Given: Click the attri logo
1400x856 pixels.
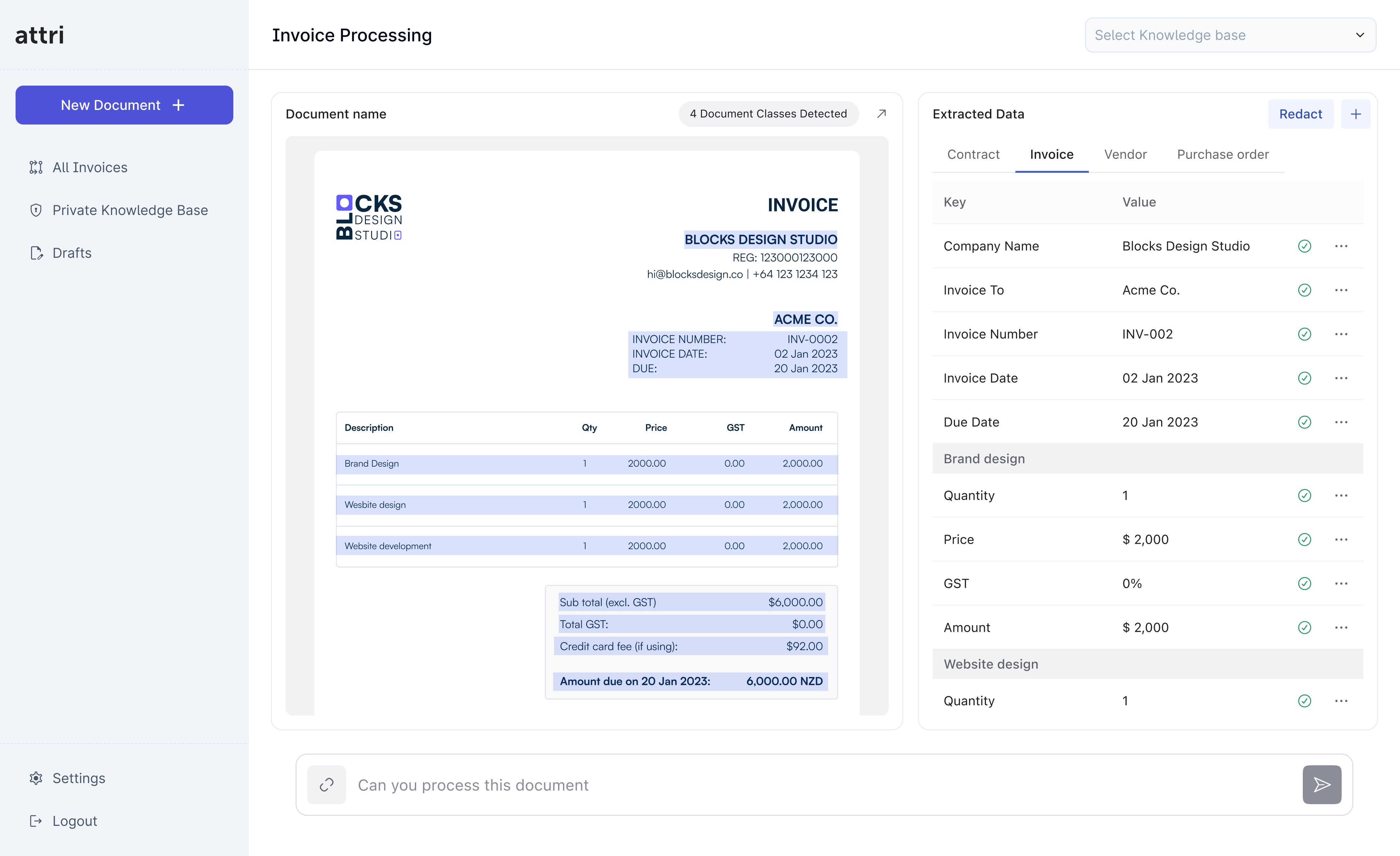Looking at the screenshot, I should coord(39,35).
